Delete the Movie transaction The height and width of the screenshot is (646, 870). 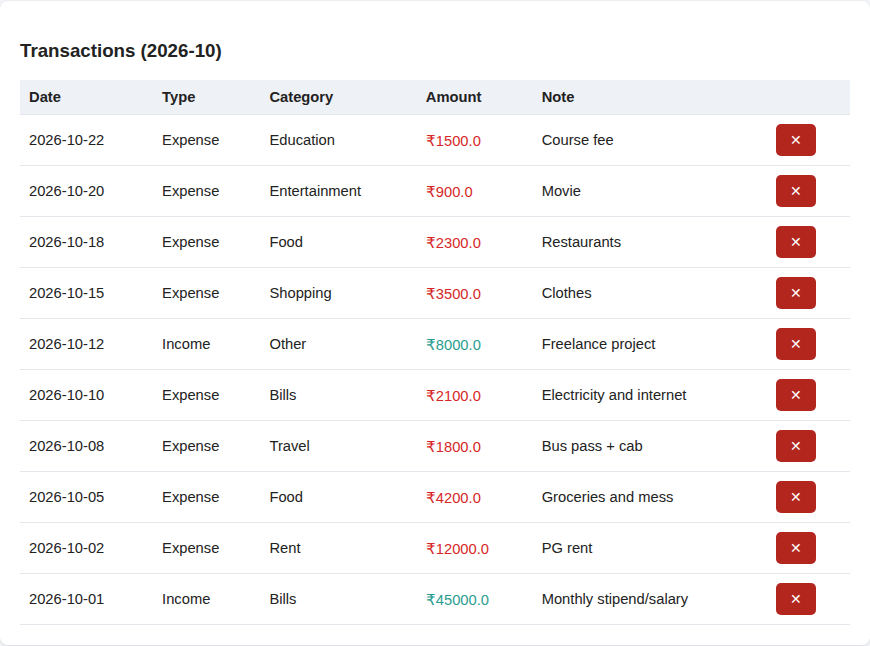(796, 191)
